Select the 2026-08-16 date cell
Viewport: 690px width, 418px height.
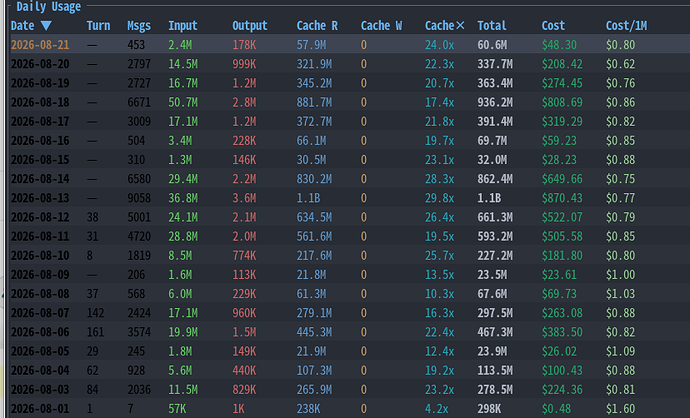[x=40, y=140]
